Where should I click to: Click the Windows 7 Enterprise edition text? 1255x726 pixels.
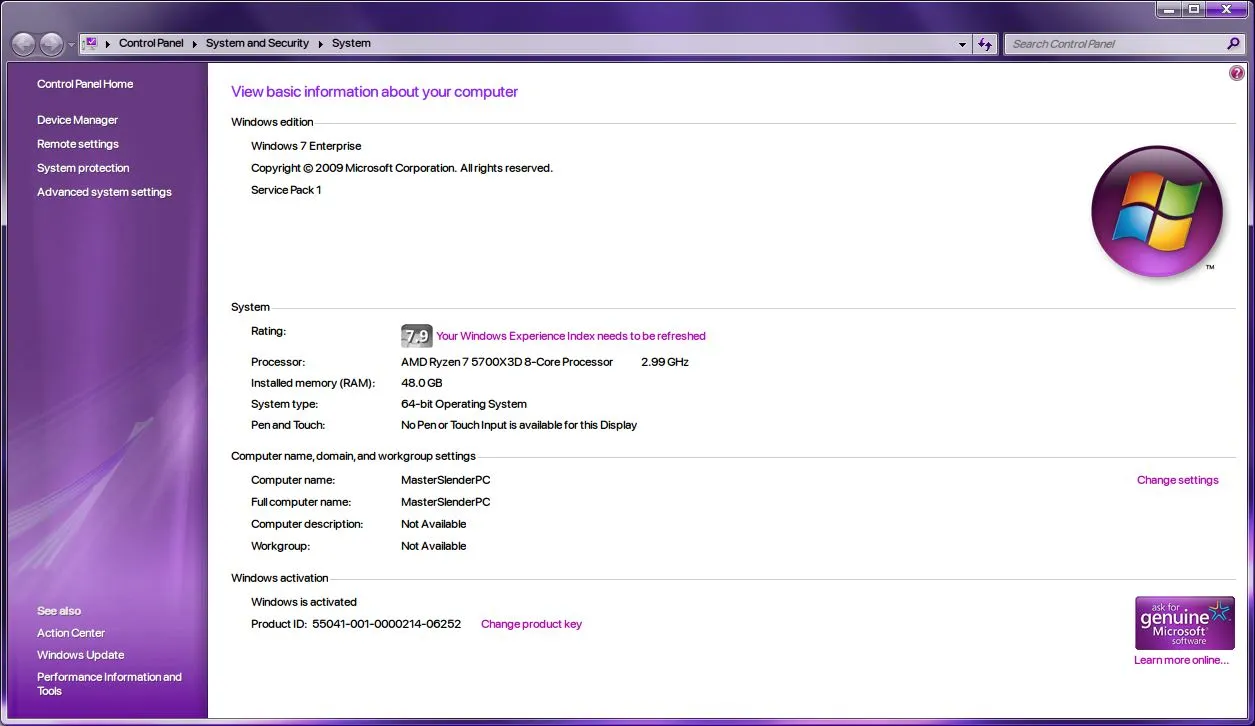(306, 146)
